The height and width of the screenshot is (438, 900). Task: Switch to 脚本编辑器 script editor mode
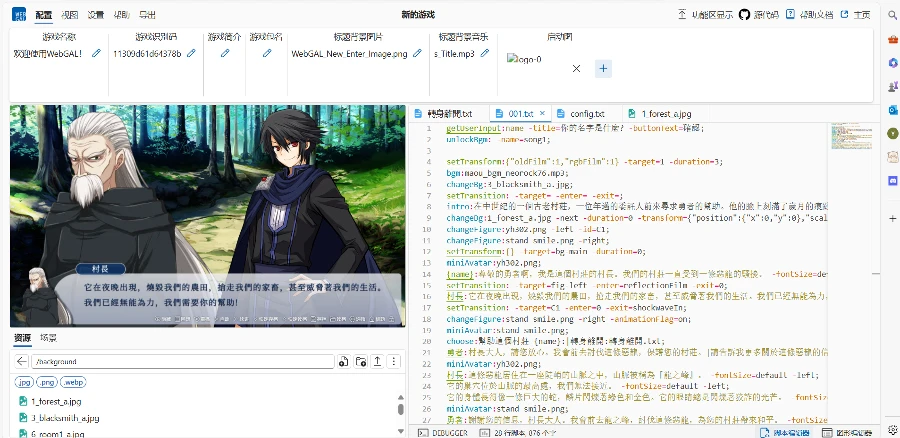(785, 433)
